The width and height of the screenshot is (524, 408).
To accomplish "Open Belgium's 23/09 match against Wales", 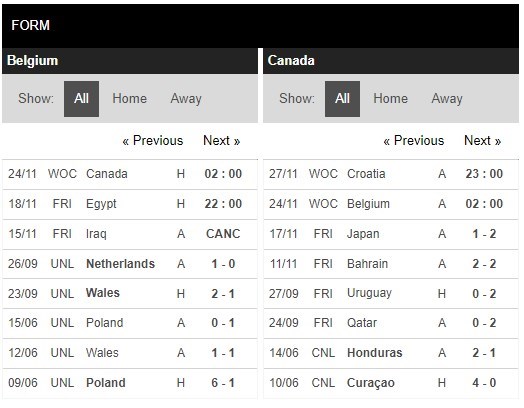I will [x=130, y=293].
